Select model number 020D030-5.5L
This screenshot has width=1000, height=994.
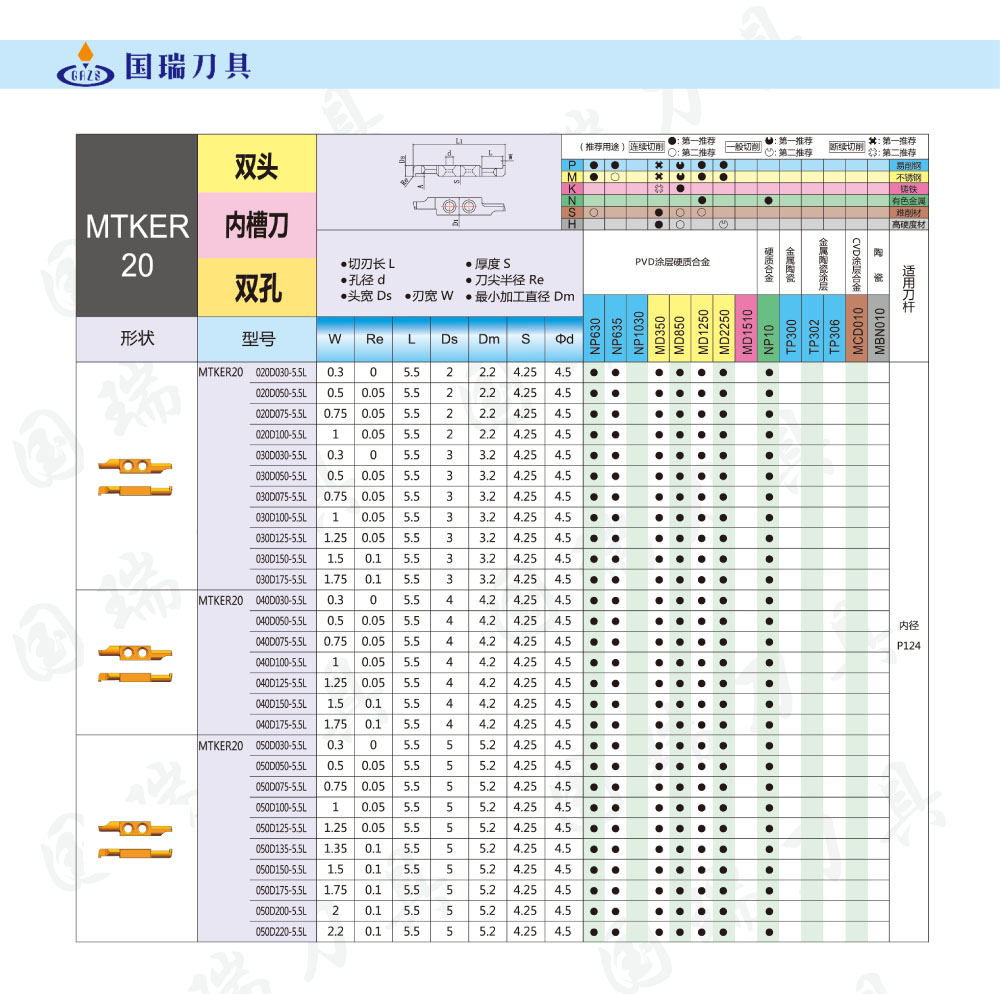[x=281, y=372]
